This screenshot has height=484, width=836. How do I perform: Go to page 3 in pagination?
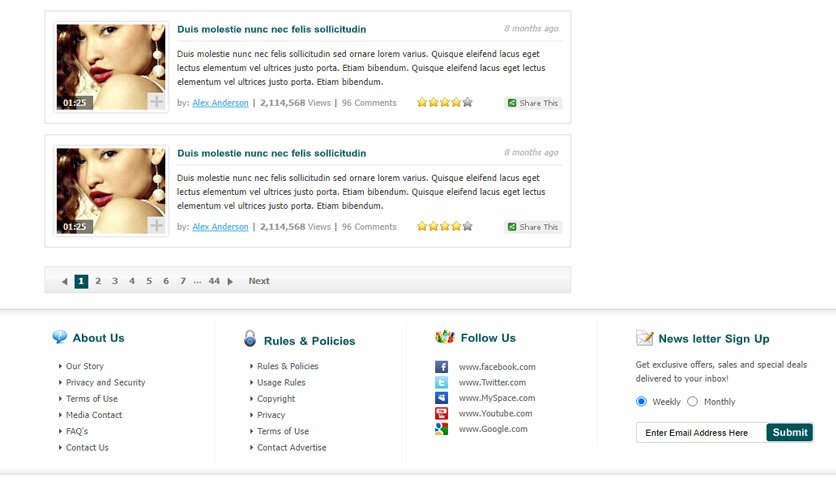coord(115,281)
